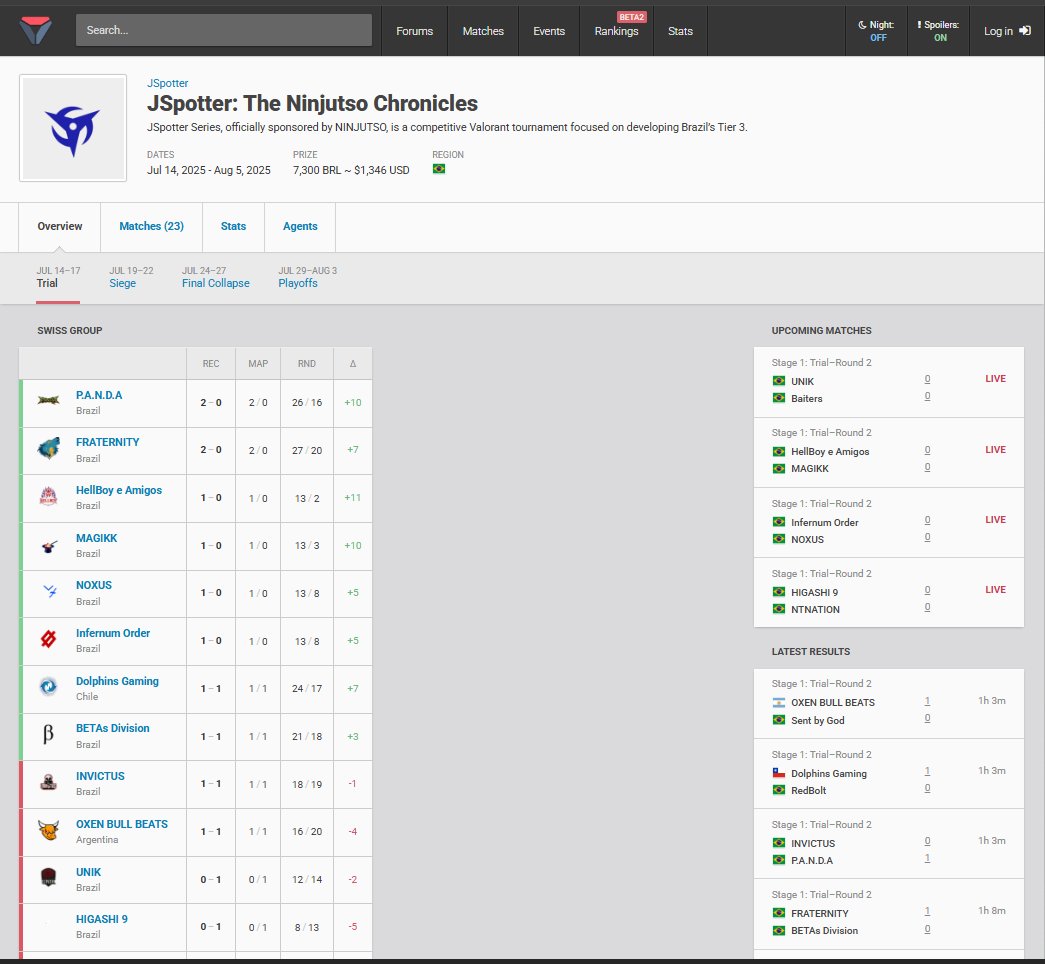The image size is (1045, 964).
Task: Open result INVICTUS vs P.A.N.D.A
Action: [888, 844]
